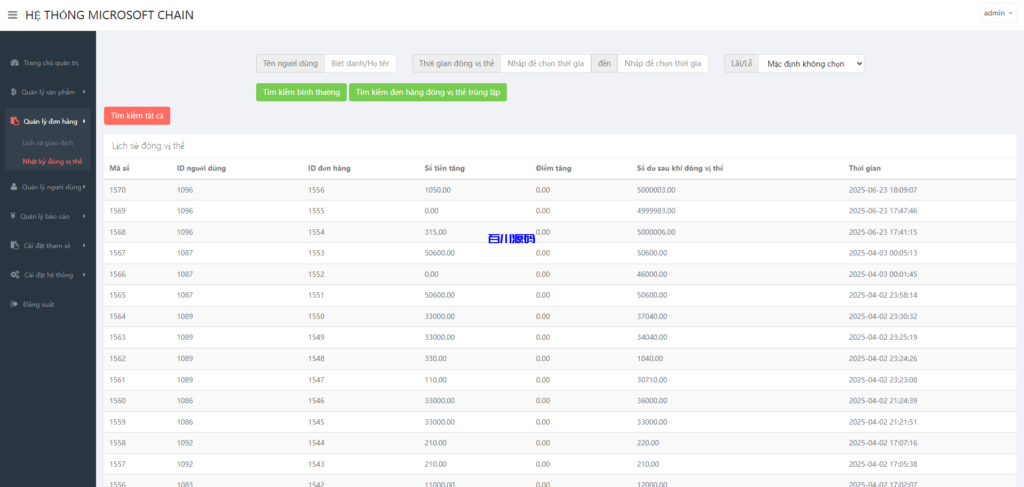
Task: Select the amount cell 315.00
Action: (x=435, y=232)
